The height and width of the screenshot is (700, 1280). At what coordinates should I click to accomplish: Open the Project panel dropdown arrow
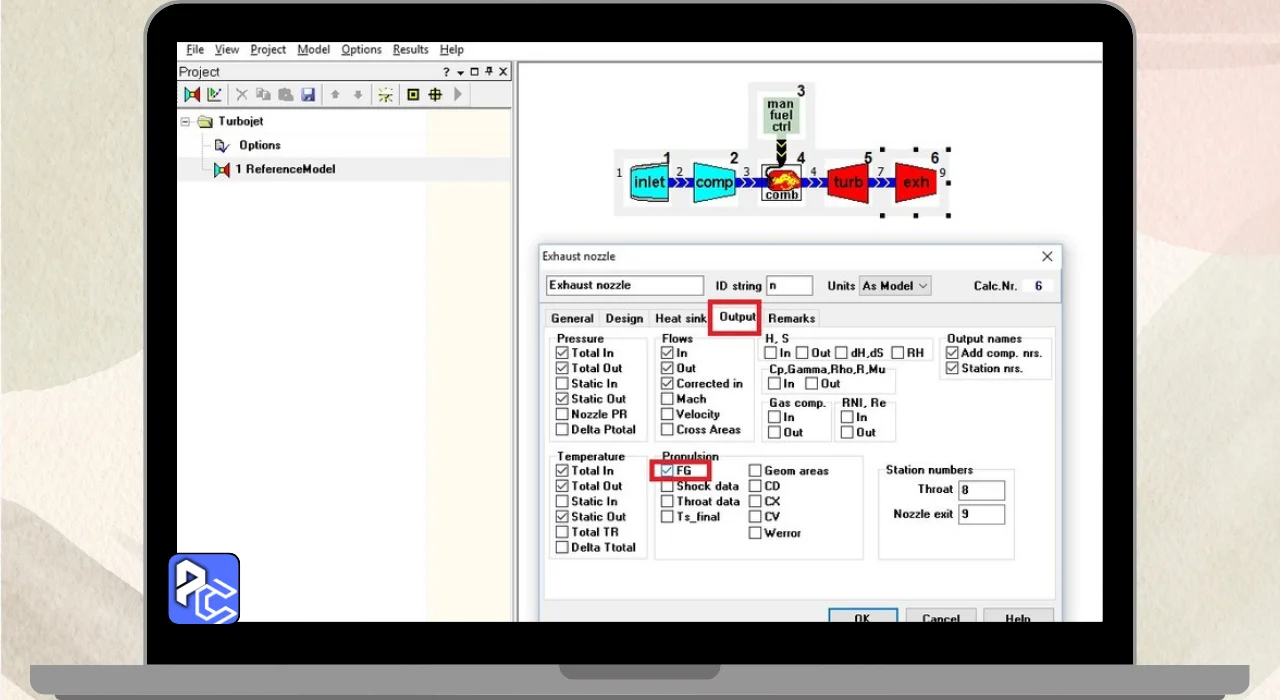460,72
